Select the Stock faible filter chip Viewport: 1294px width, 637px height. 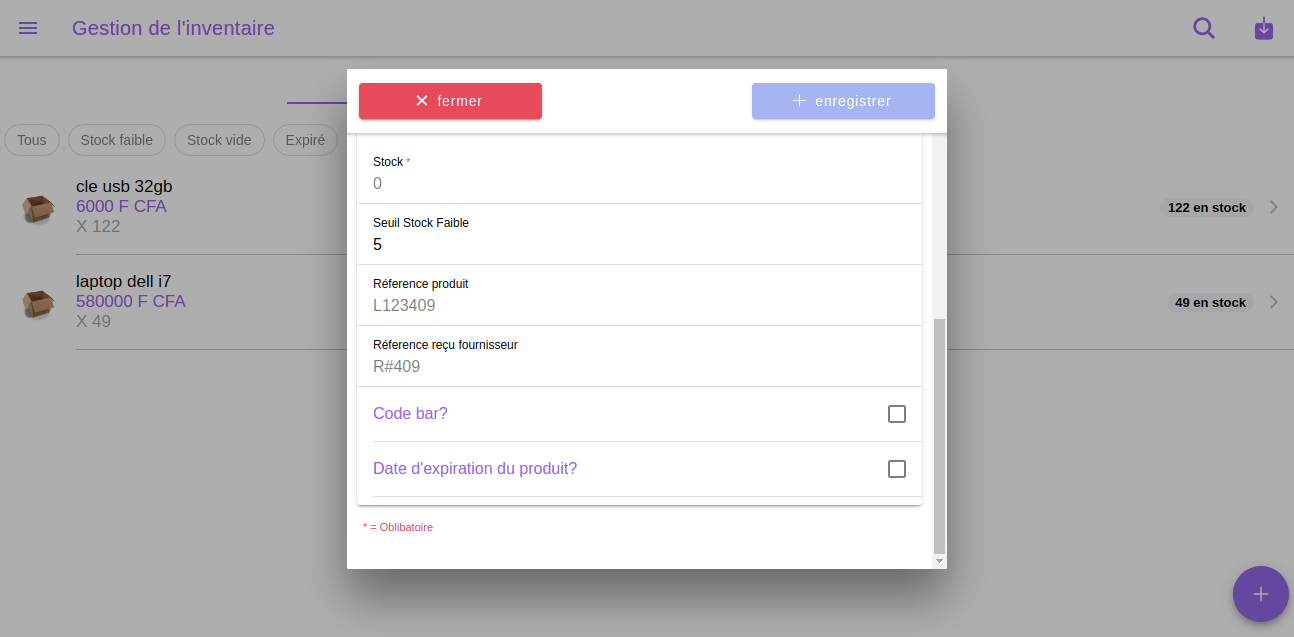point(117,140)
